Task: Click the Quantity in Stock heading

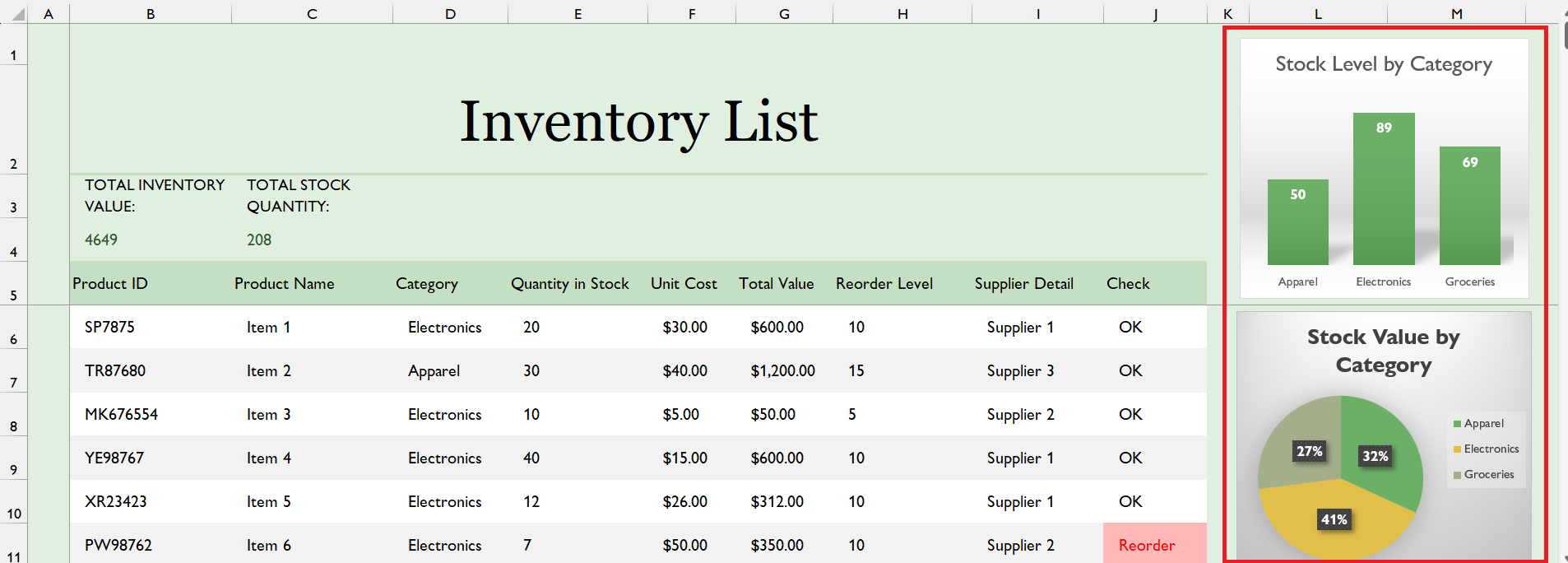Action: pyautogui.click(x=569, y=284)
